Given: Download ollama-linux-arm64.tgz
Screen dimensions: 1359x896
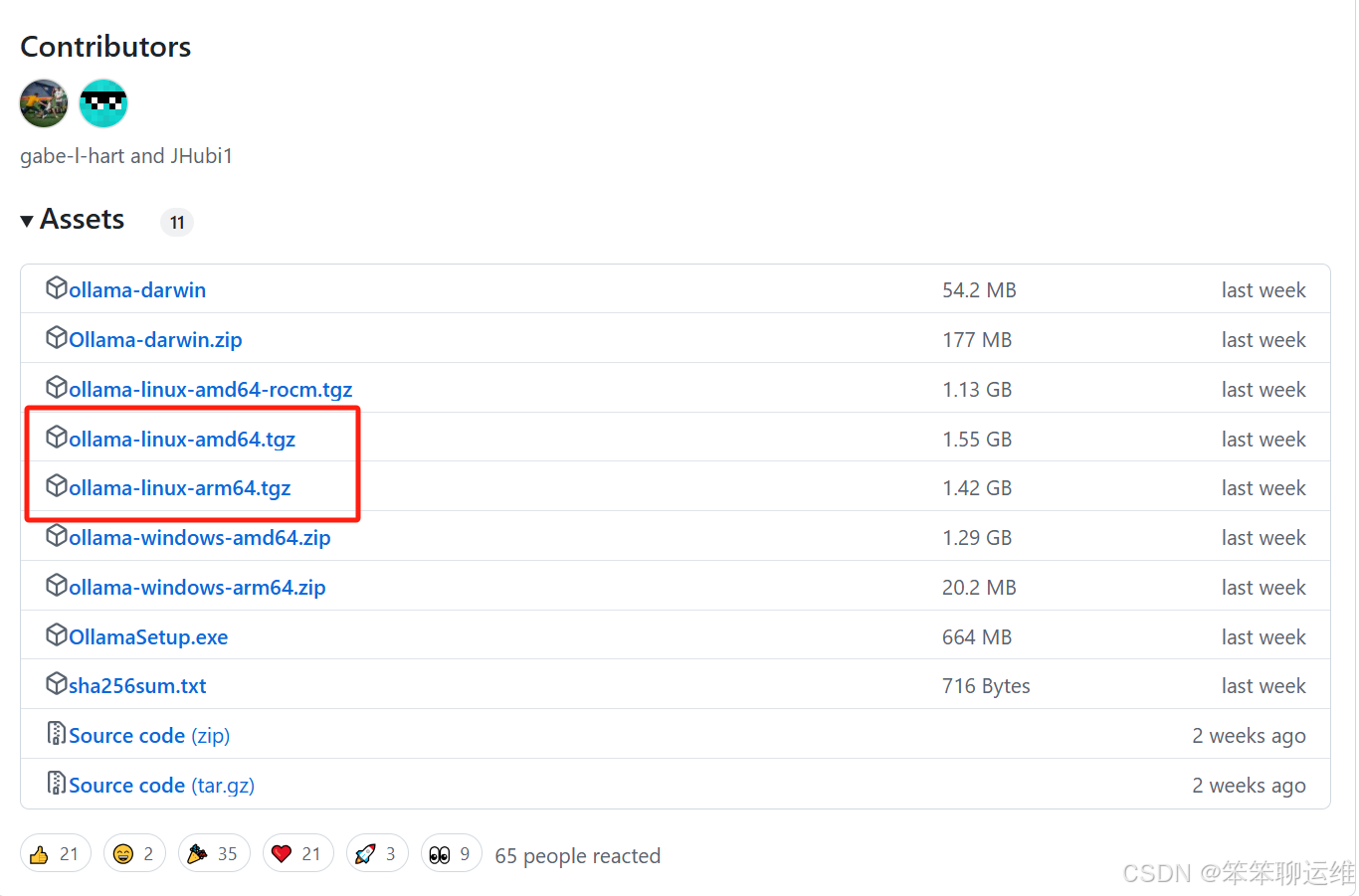Looking at the screenshot, I should [180, 488].
